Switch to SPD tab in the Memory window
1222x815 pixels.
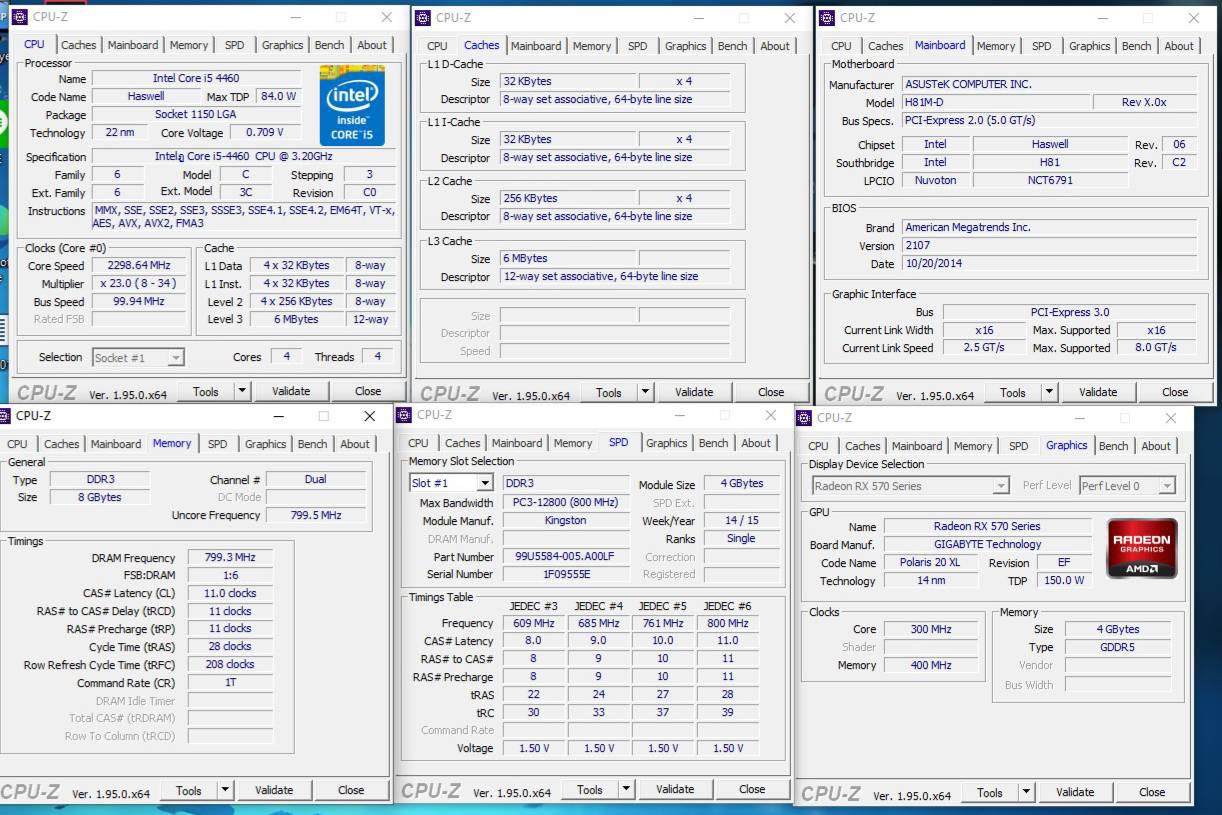coord(217,444)
